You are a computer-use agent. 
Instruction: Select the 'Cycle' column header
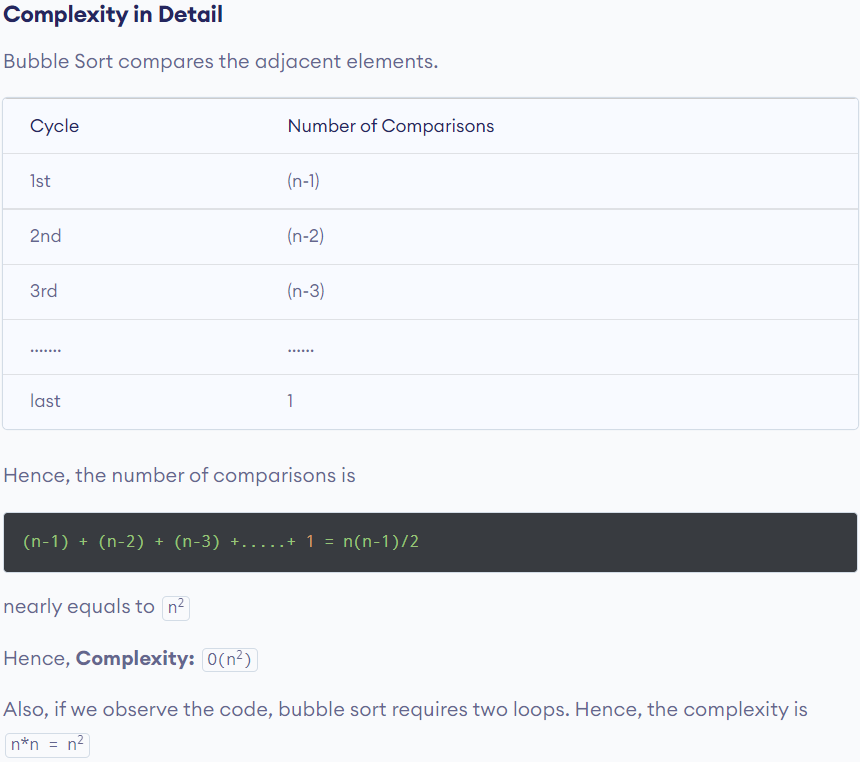click(54, 126)
